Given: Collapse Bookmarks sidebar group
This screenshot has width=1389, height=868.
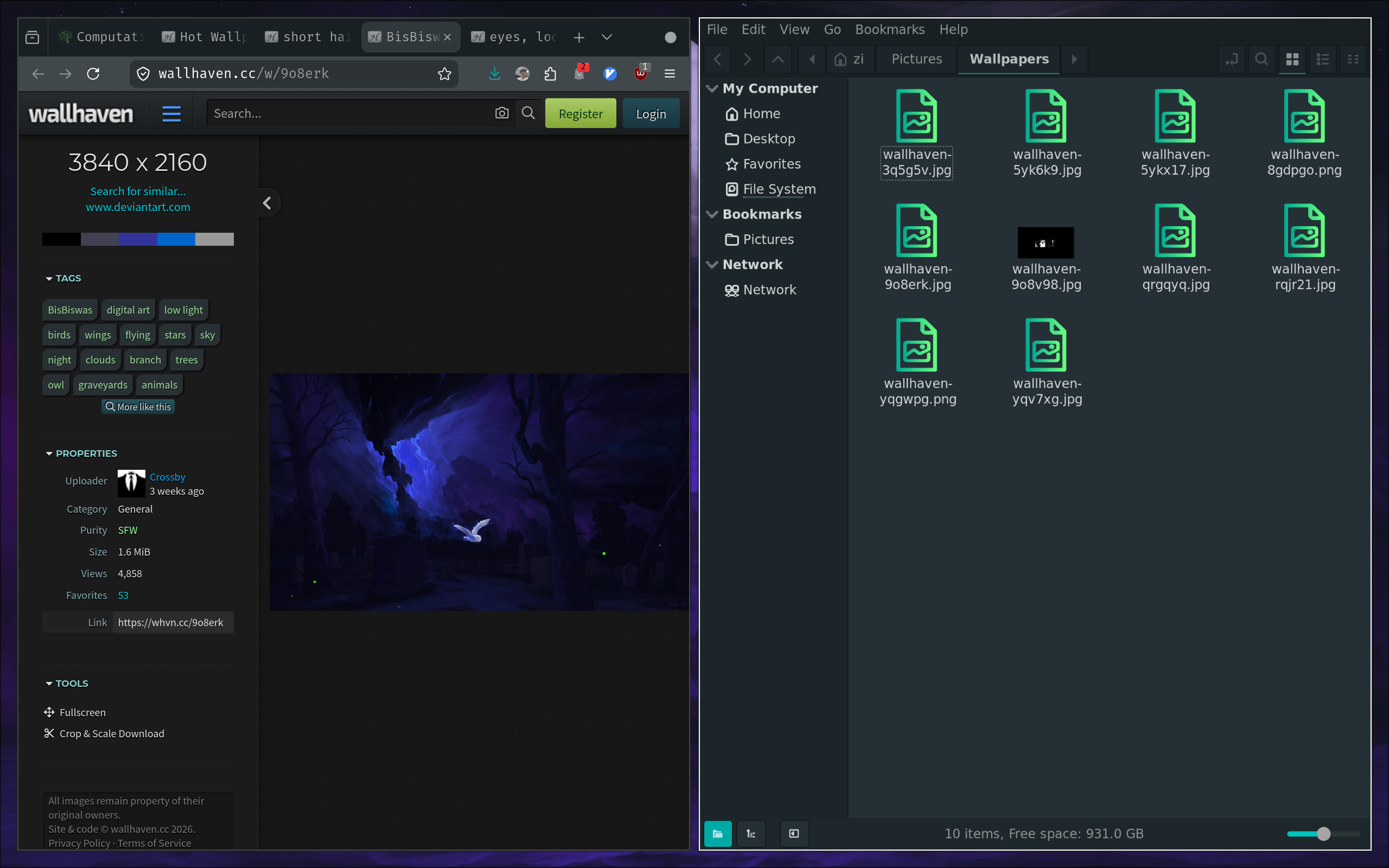Looking at the screenshot, I should click(712, 214).
